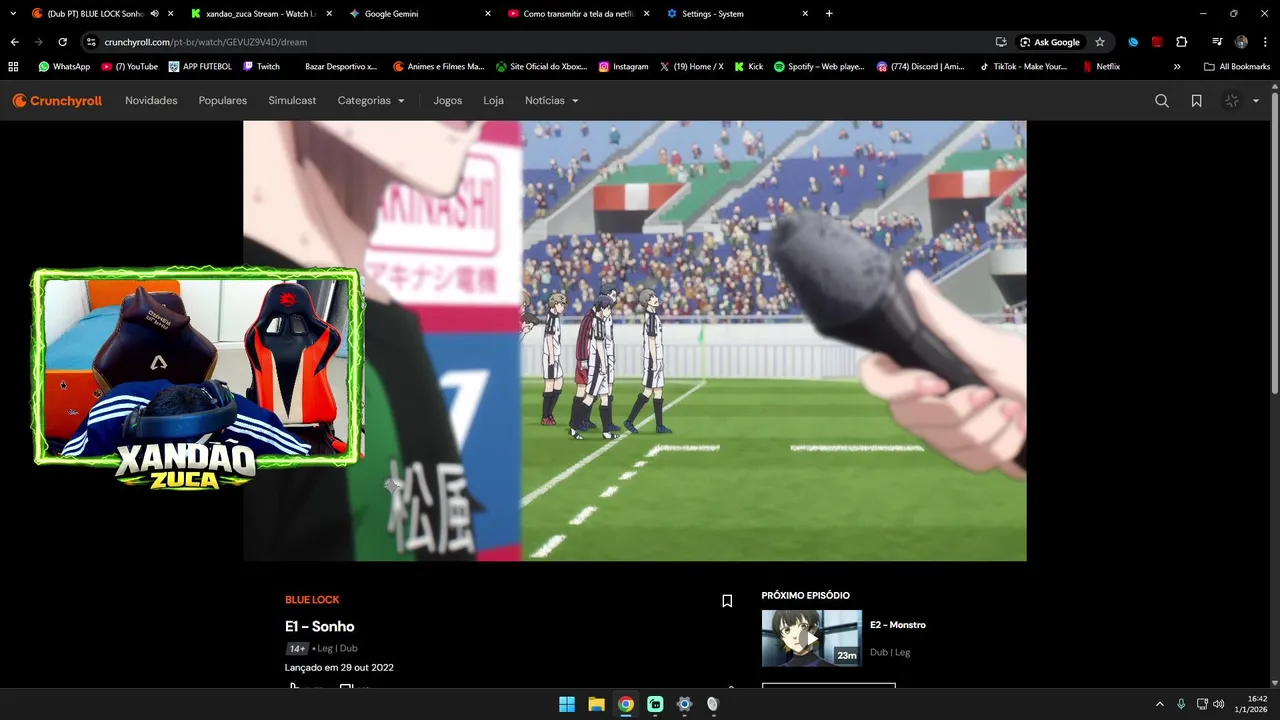The image size is (1280, 720).
Task: Open the (7) YouTube bookmark
Action: pos(130,67)
